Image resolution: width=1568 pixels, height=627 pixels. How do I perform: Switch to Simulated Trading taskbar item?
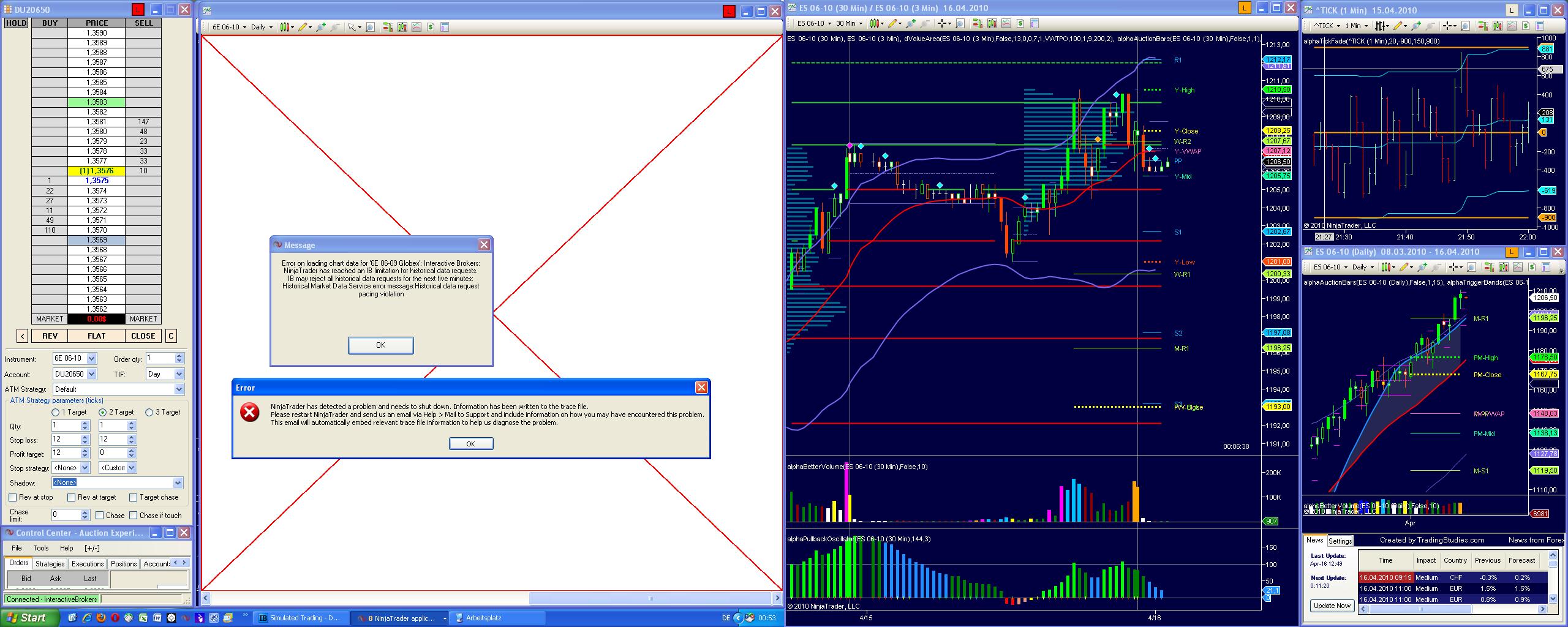[x=301, y=618]
